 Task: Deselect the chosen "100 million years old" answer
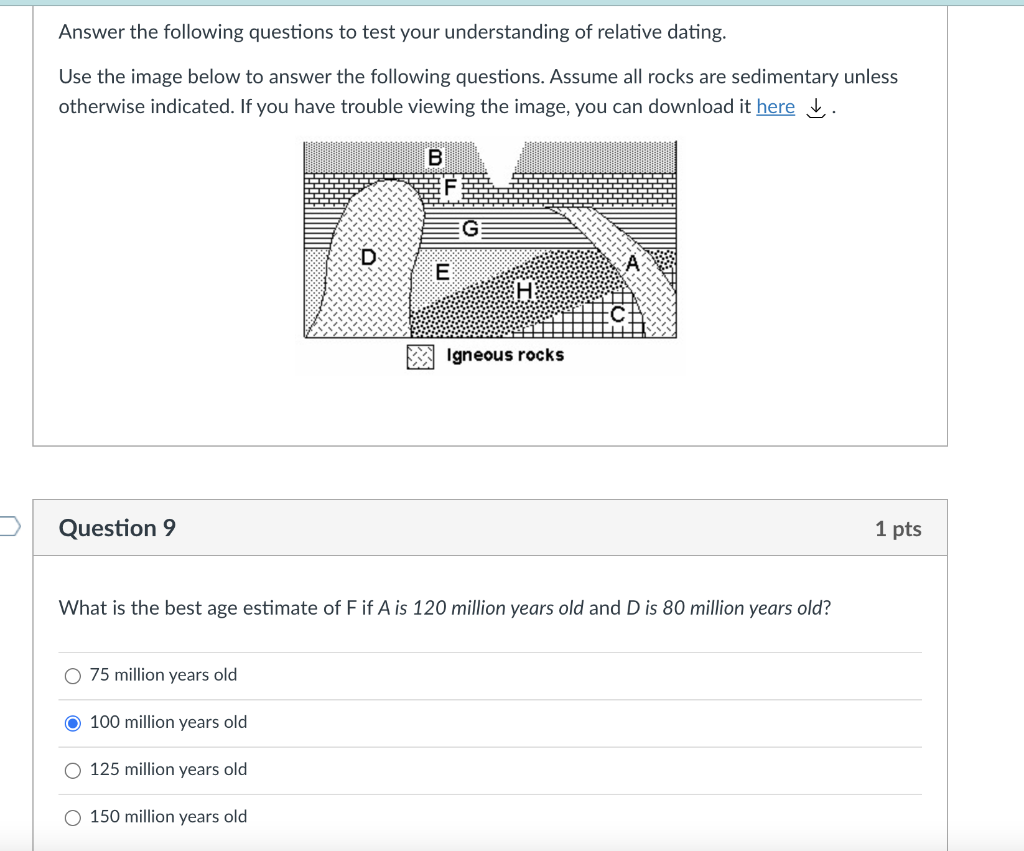72,722
